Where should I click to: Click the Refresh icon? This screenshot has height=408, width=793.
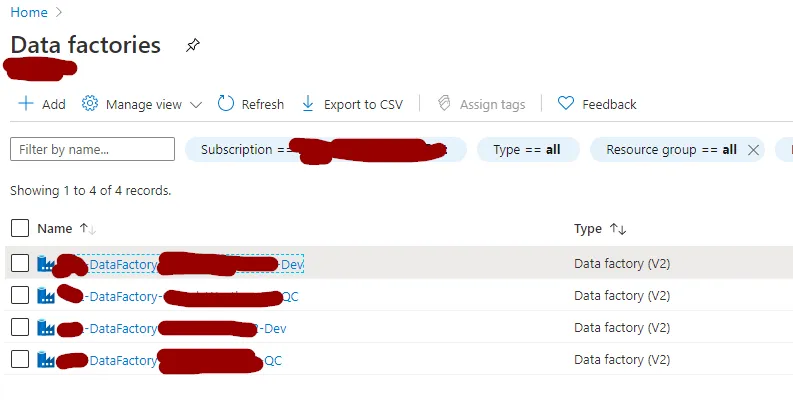coord(226,104)
